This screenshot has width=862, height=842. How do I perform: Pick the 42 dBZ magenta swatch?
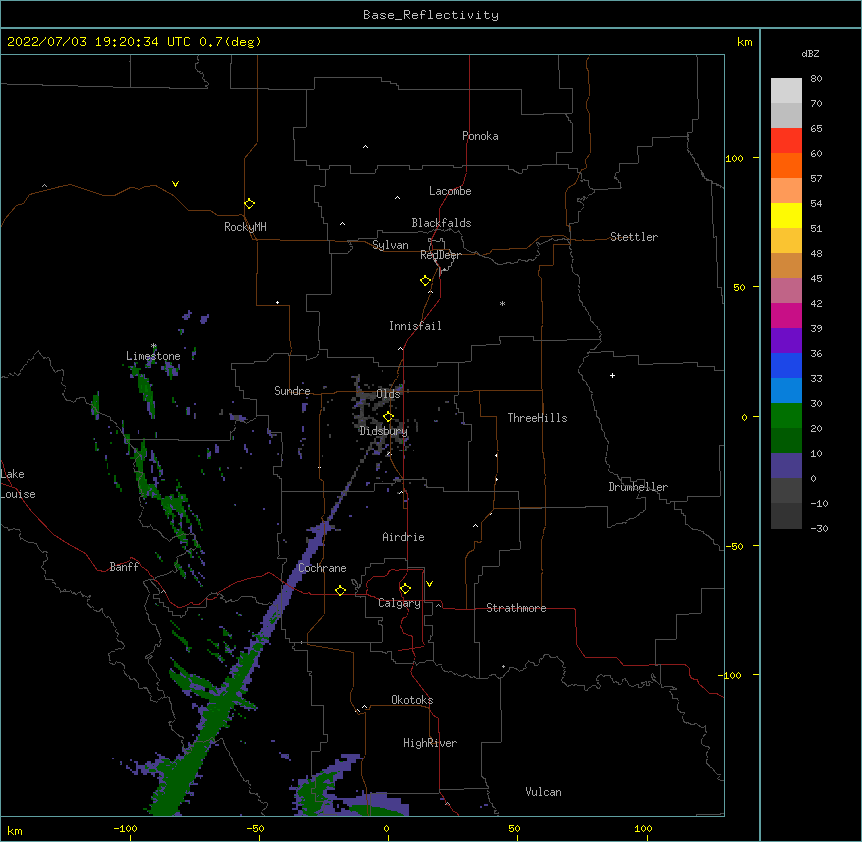click(x=786, y=315)
